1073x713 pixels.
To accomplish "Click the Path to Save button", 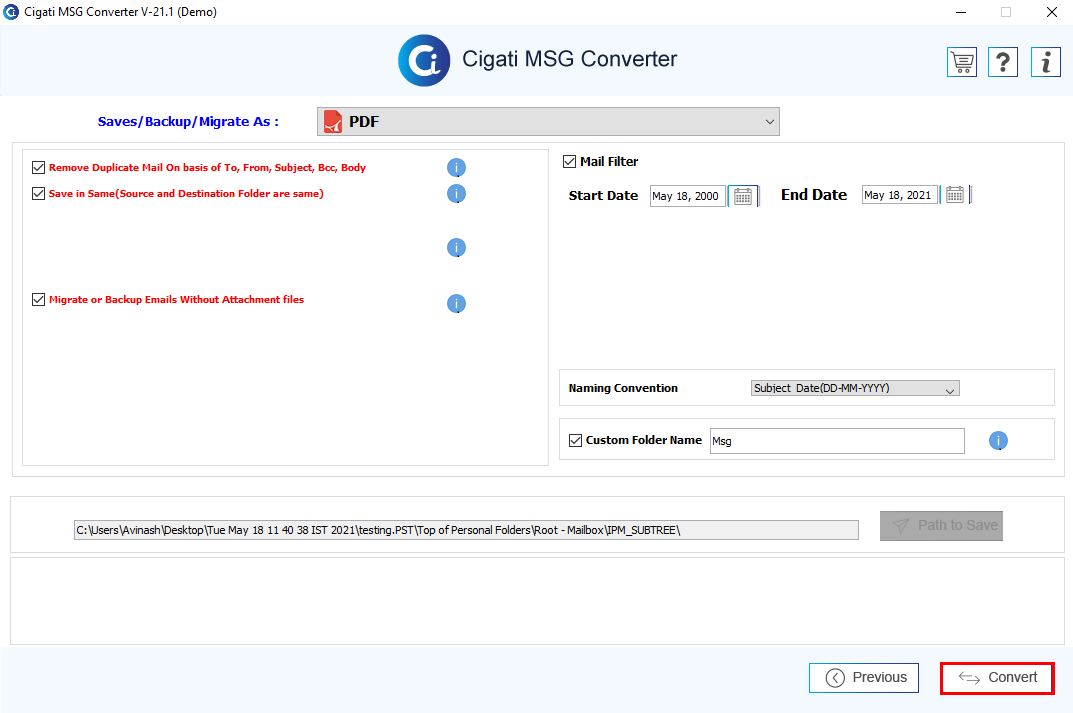I will pyautogui.click(x=942, y=526).
